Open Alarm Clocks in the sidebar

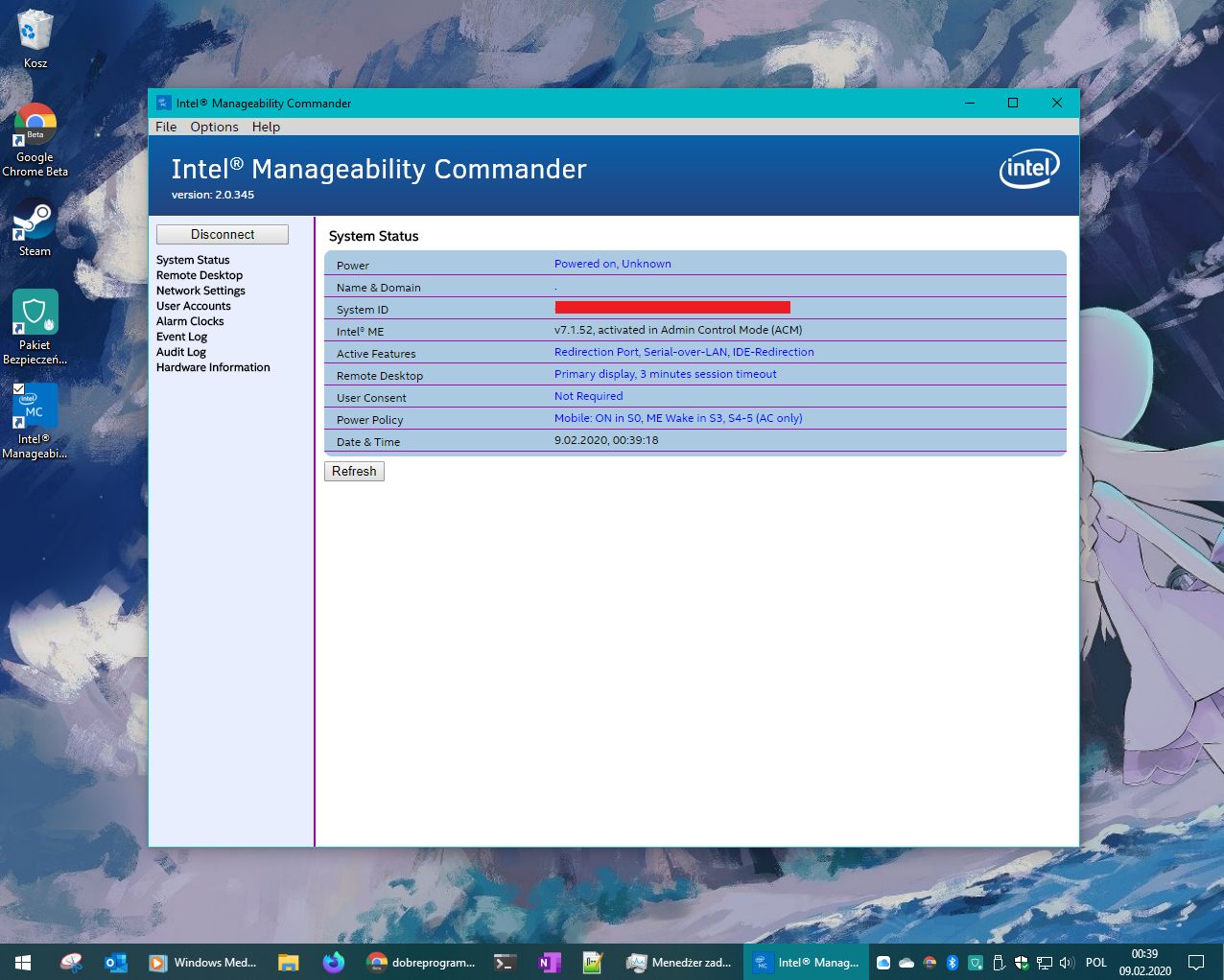[190, 321]
